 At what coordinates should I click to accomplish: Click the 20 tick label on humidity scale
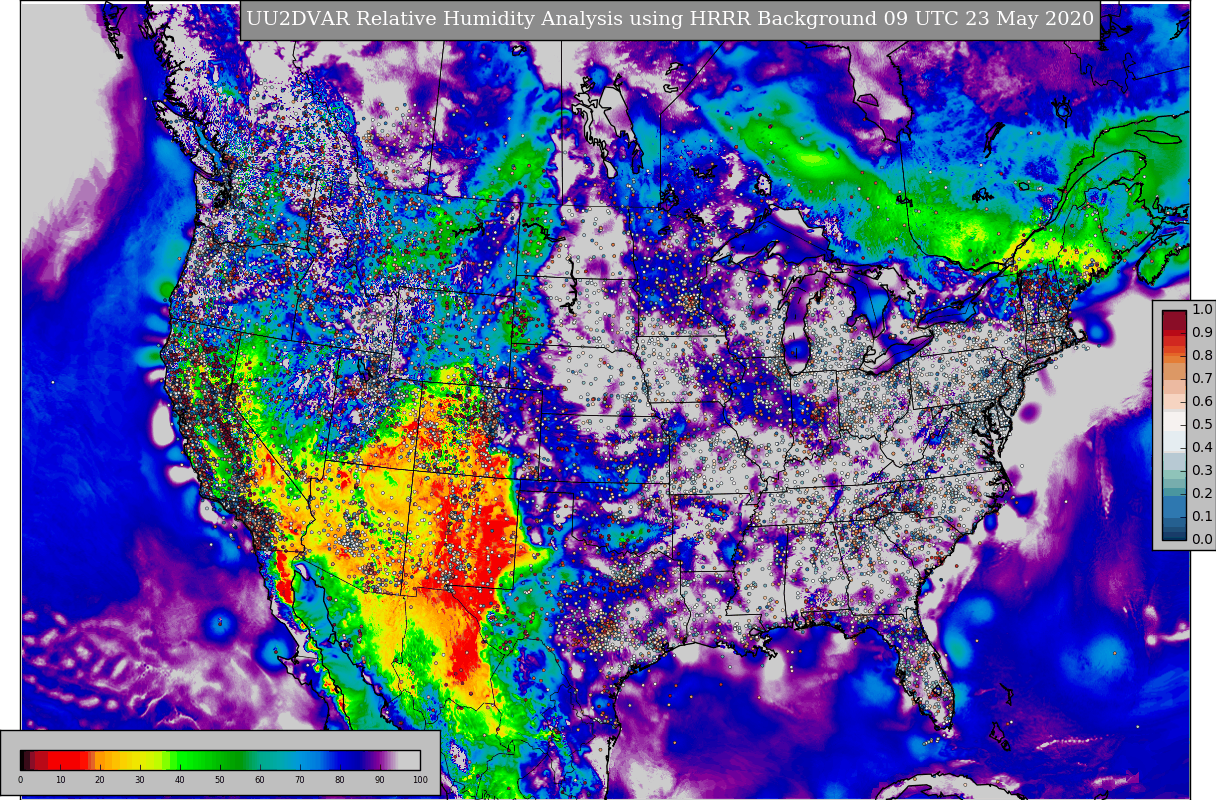pos(100,780)
